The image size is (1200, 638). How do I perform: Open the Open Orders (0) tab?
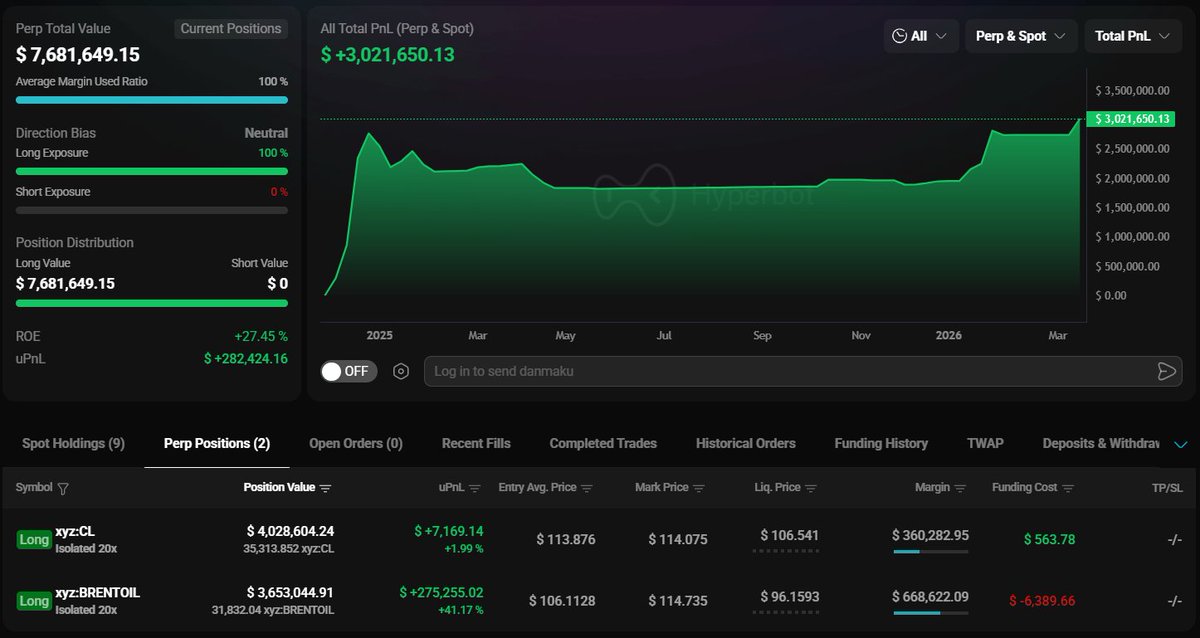[x=356, y=443]
